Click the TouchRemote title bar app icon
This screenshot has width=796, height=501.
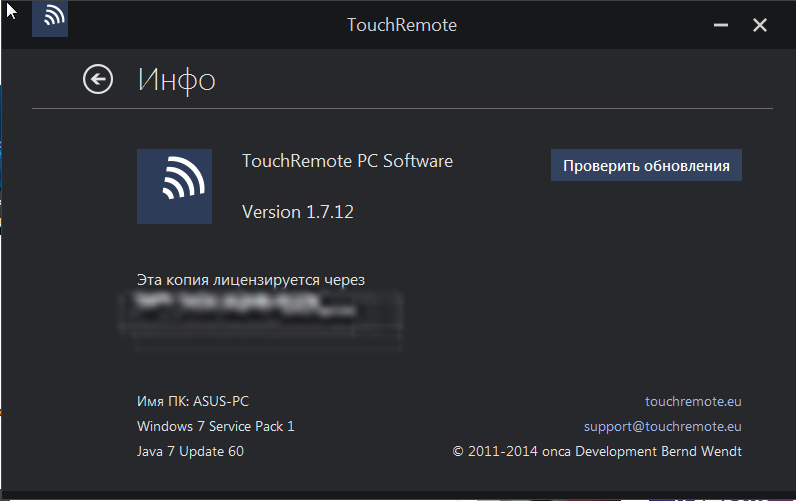(50, 18)
